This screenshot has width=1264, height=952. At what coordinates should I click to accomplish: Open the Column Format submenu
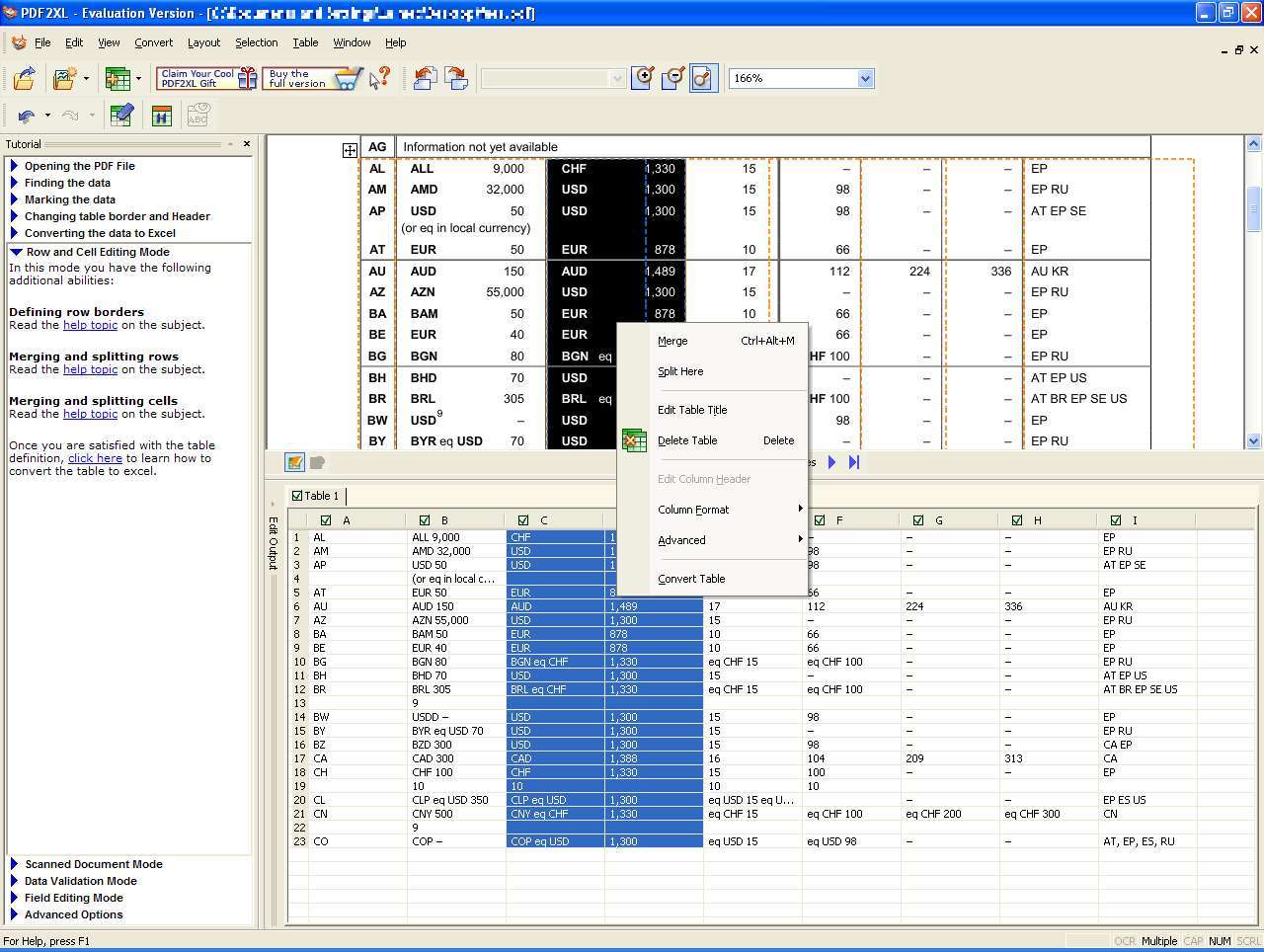click(x=712, y=510)
